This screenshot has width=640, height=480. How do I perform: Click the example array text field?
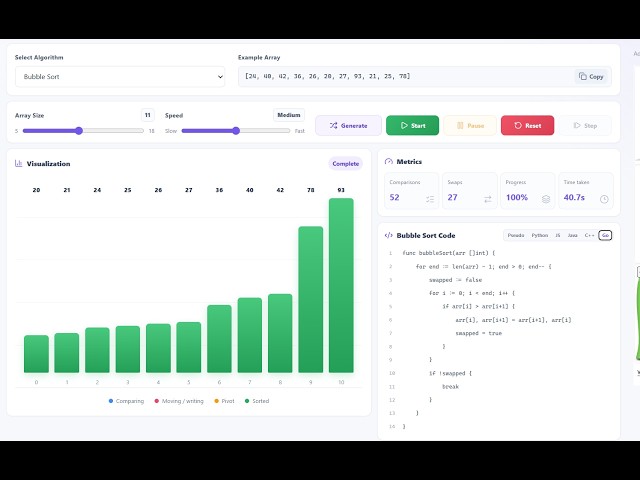click(424, 76)
